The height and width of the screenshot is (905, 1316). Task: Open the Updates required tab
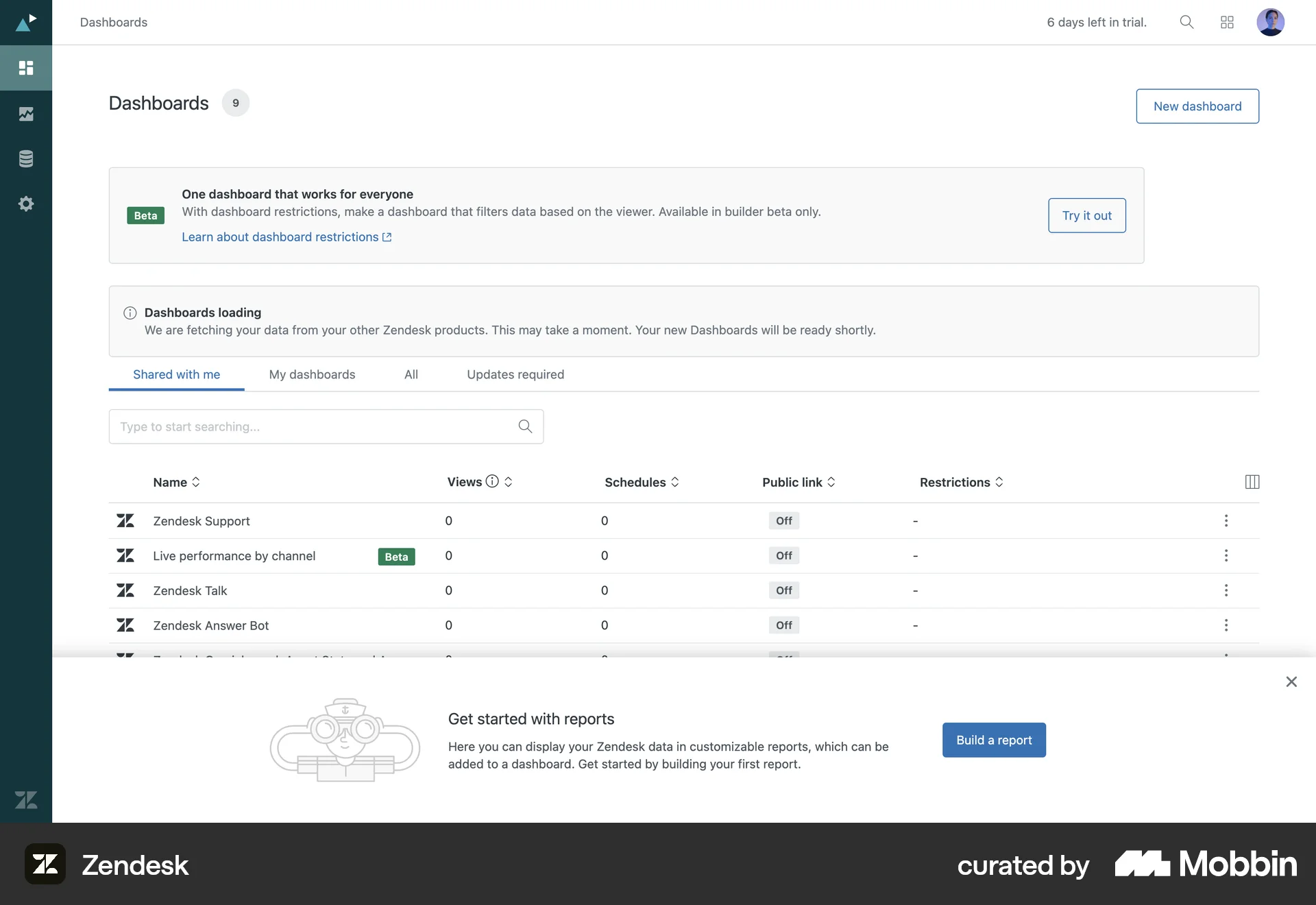click(515, 374)
